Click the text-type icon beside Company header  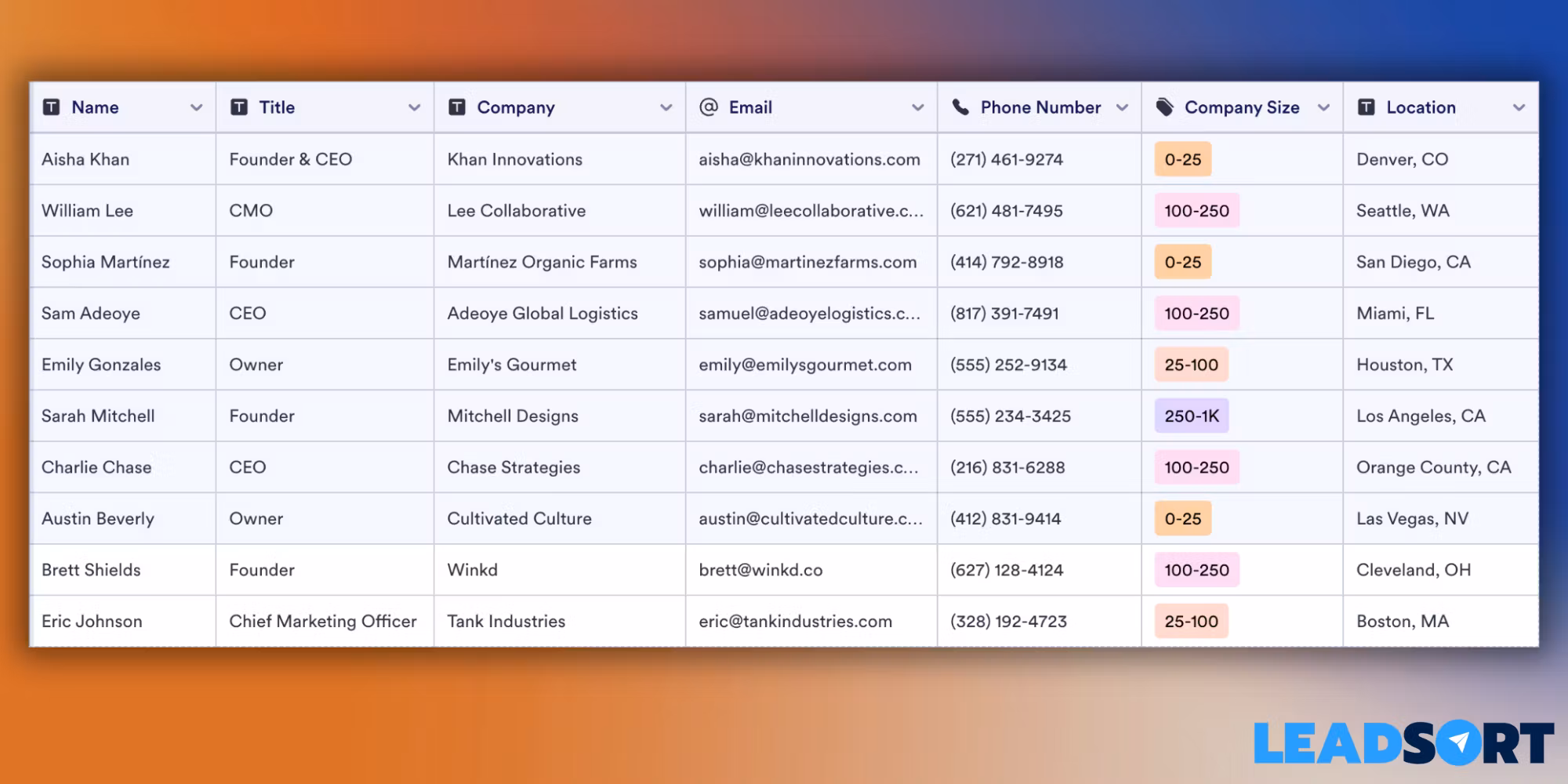click(457, 107)
